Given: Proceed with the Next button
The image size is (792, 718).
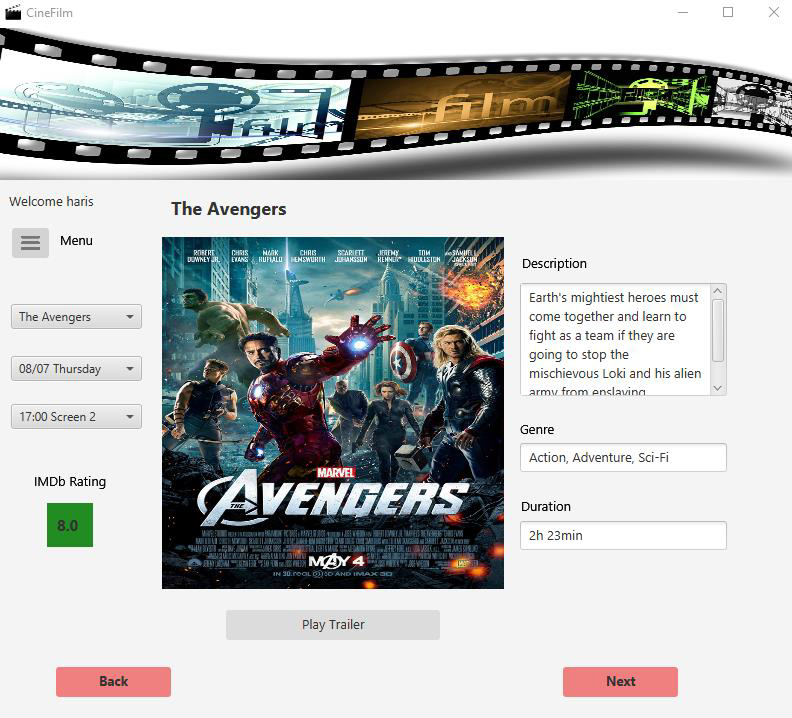Looking at the screenshot, I should coord(620,682).
